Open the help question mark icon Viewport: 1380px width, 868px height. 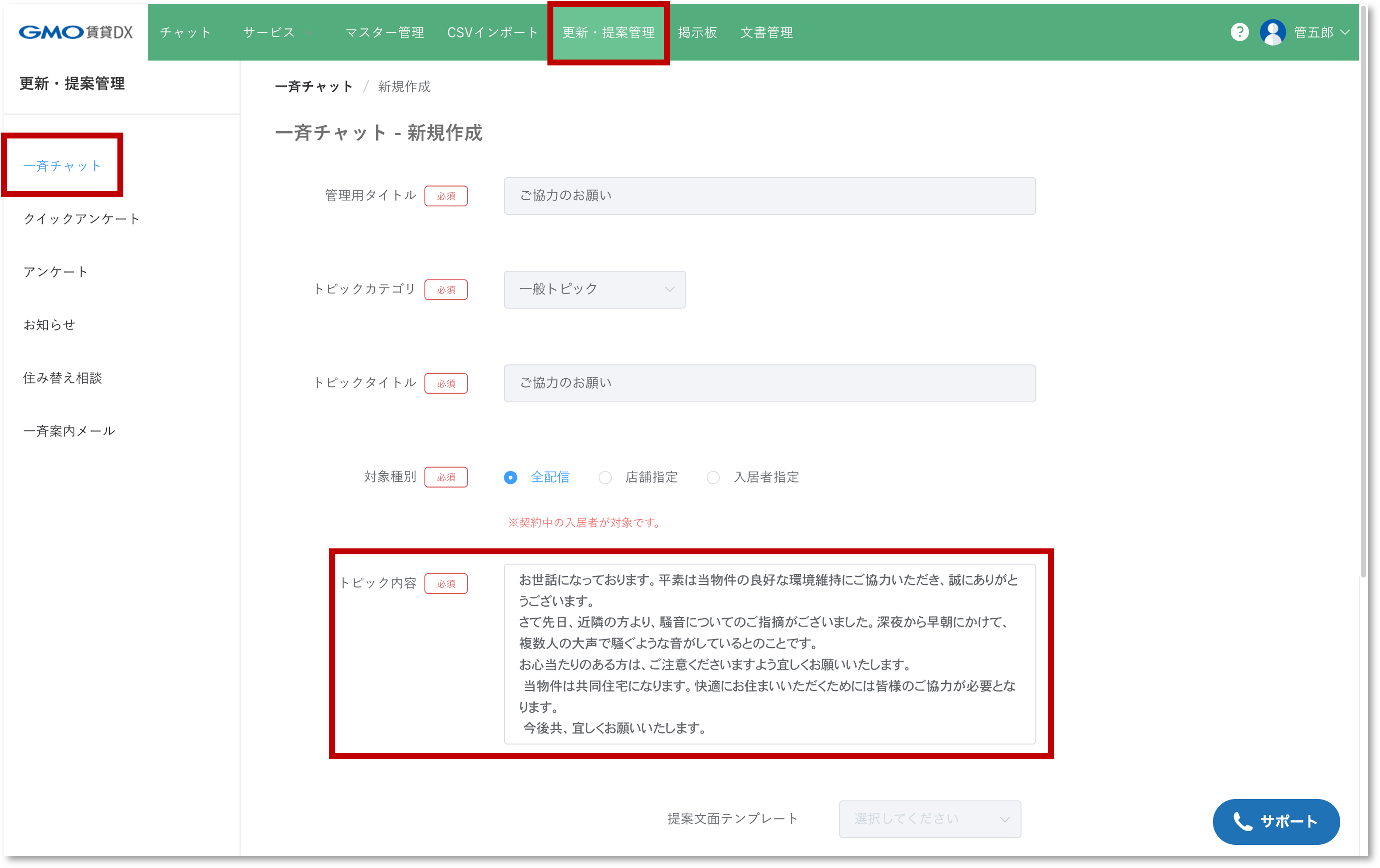pyautogui.click(x=1239, y=32)
